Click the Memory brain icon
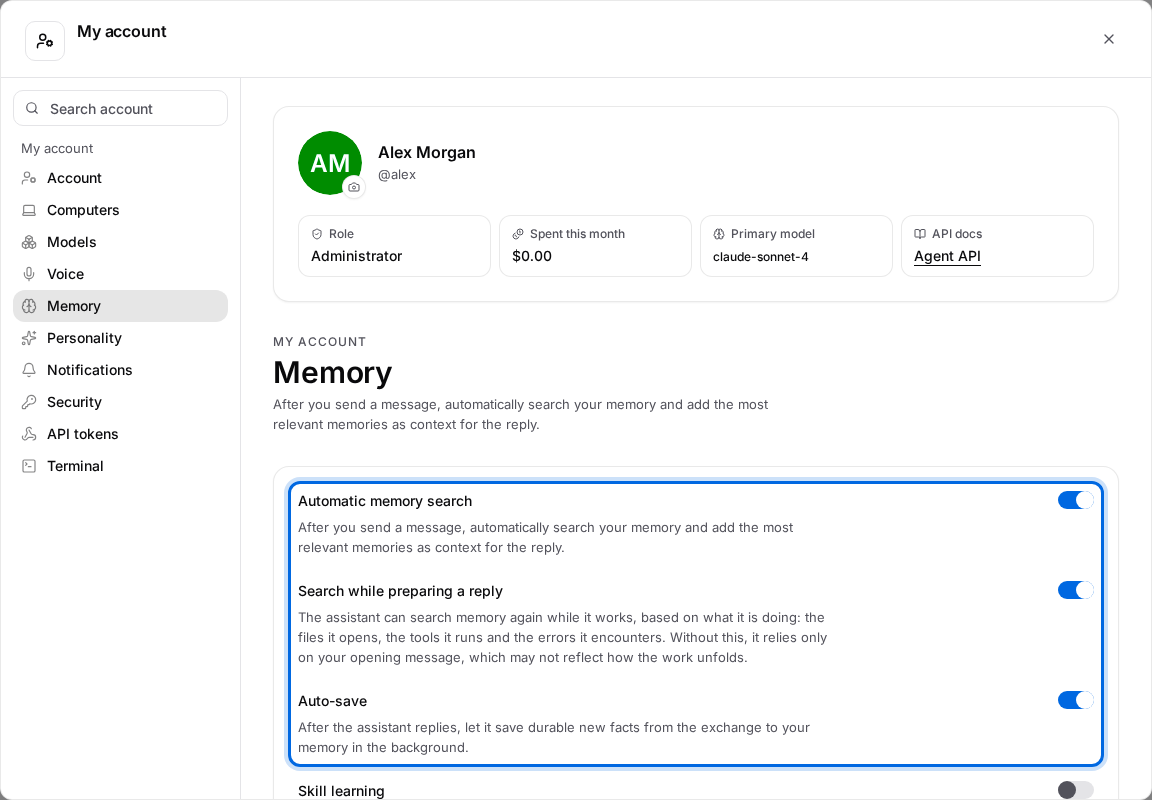 click(29, 306)
